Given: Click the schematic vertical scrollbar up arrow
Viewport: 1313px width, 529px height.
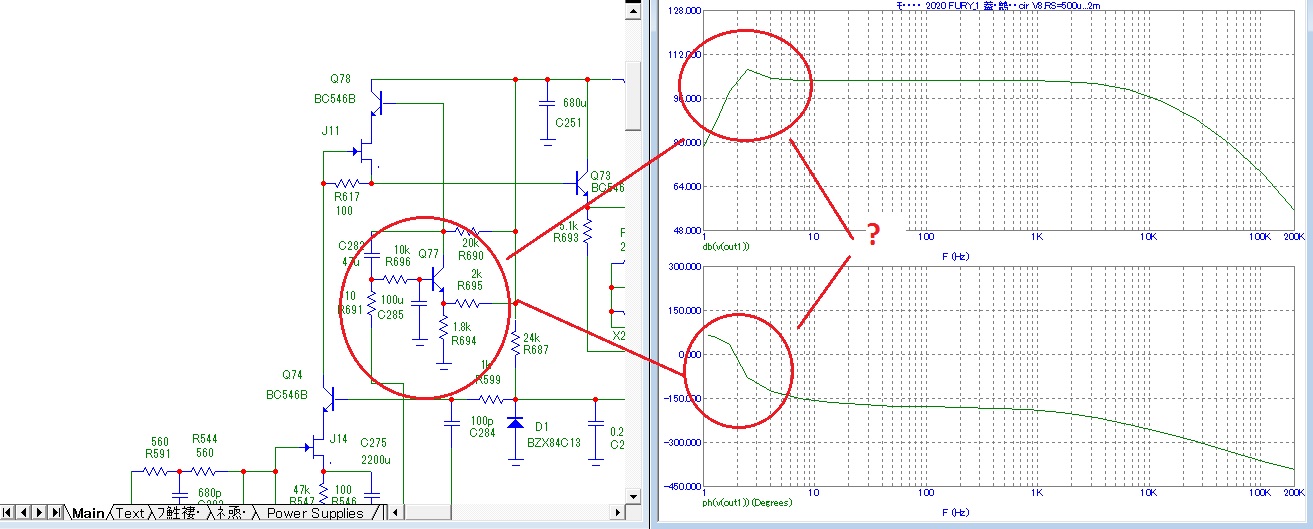Looking at the screenshot, I should pos(633,9).
